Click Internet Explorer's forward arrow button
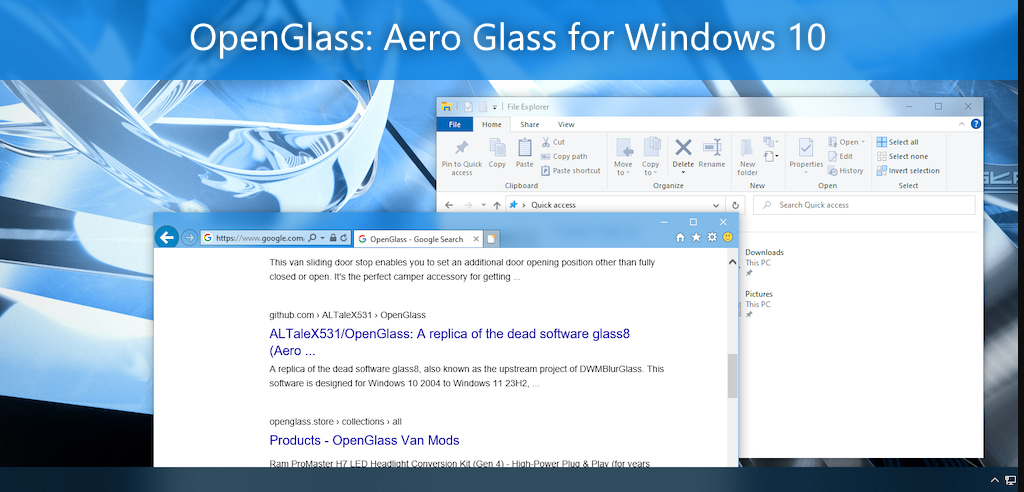The width and height of the screenshot is (1024, 492). click(x=189, y=238)
